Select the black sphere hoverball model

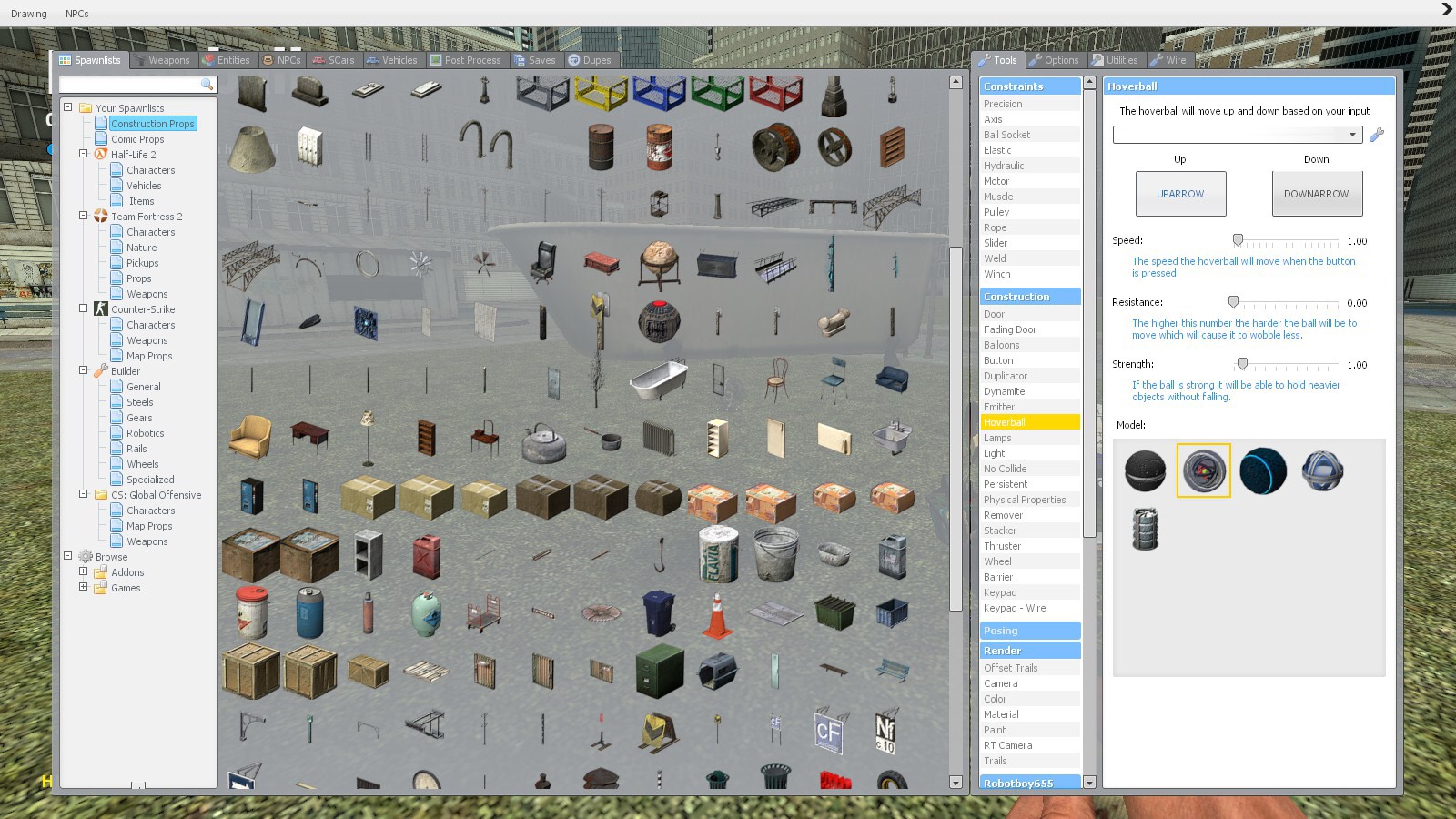(x=1145, y=470)
